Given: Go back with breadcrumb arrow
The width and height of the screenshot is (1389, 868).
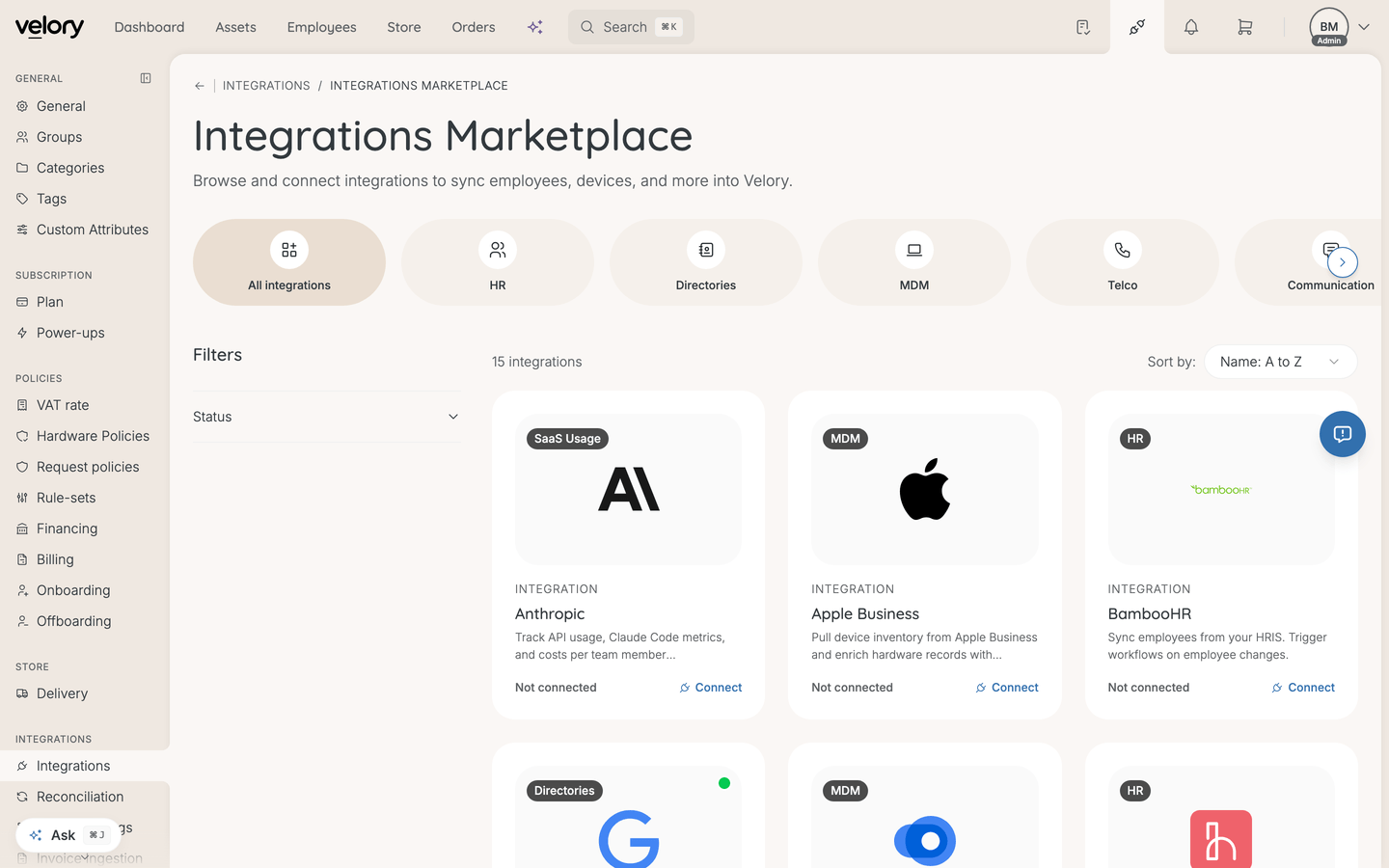Looking at the screenshot, I should pyautogui.click(x=200, y=86).
